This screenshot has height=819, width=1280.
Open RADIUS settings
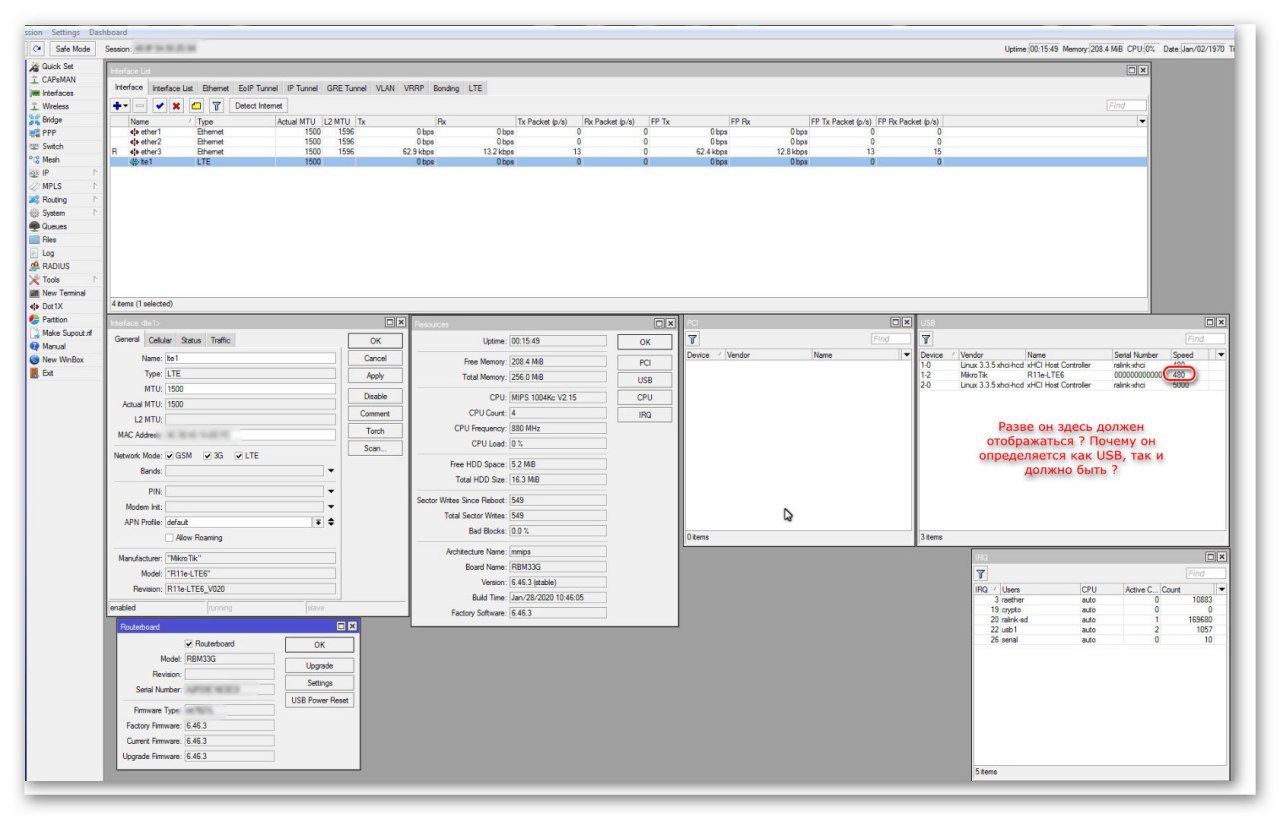point(55,266)
